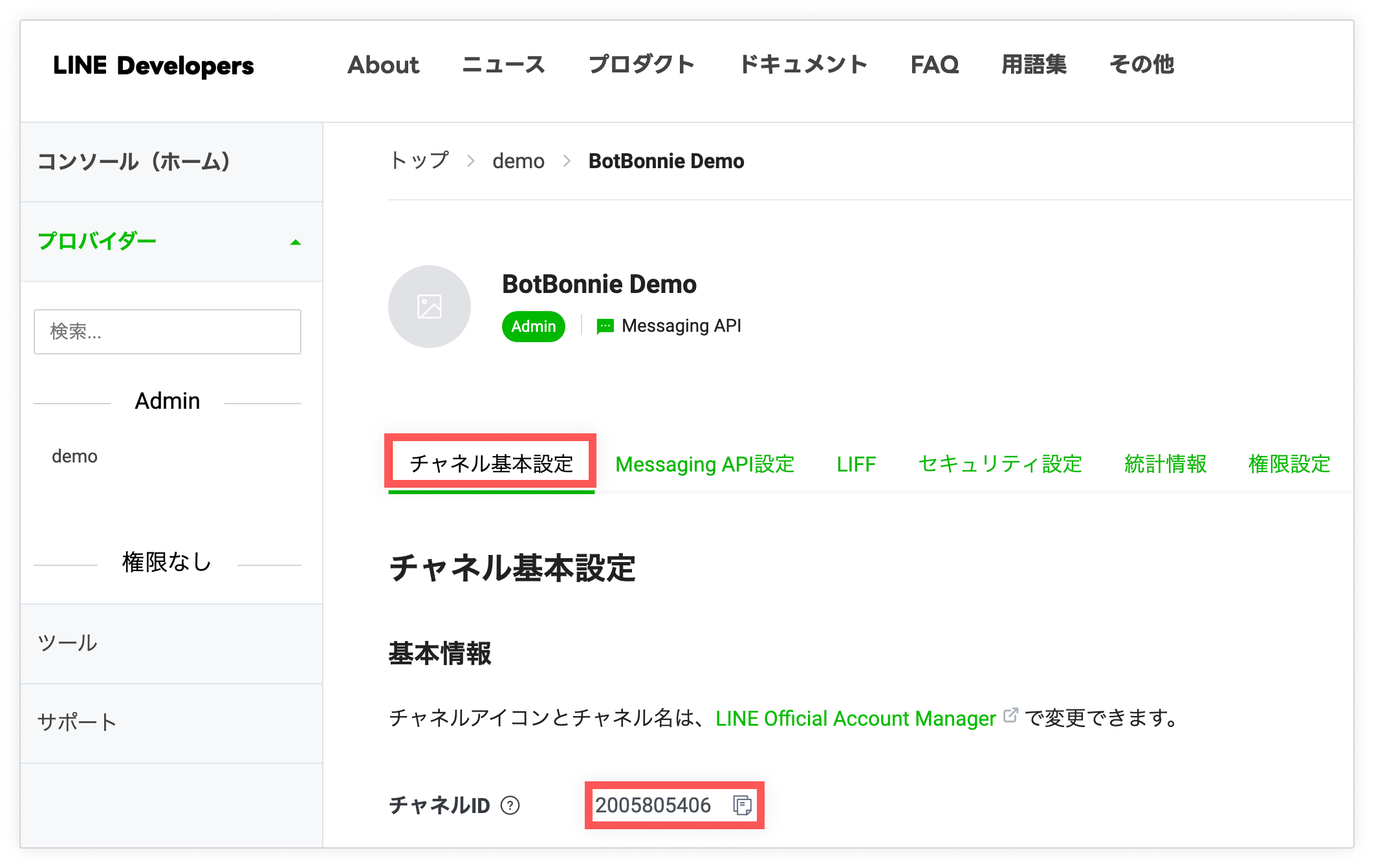Screen dimensions: 1374x868
Task: Select the プロバイダー sidebar heading
Action: [x=97, y=241]
